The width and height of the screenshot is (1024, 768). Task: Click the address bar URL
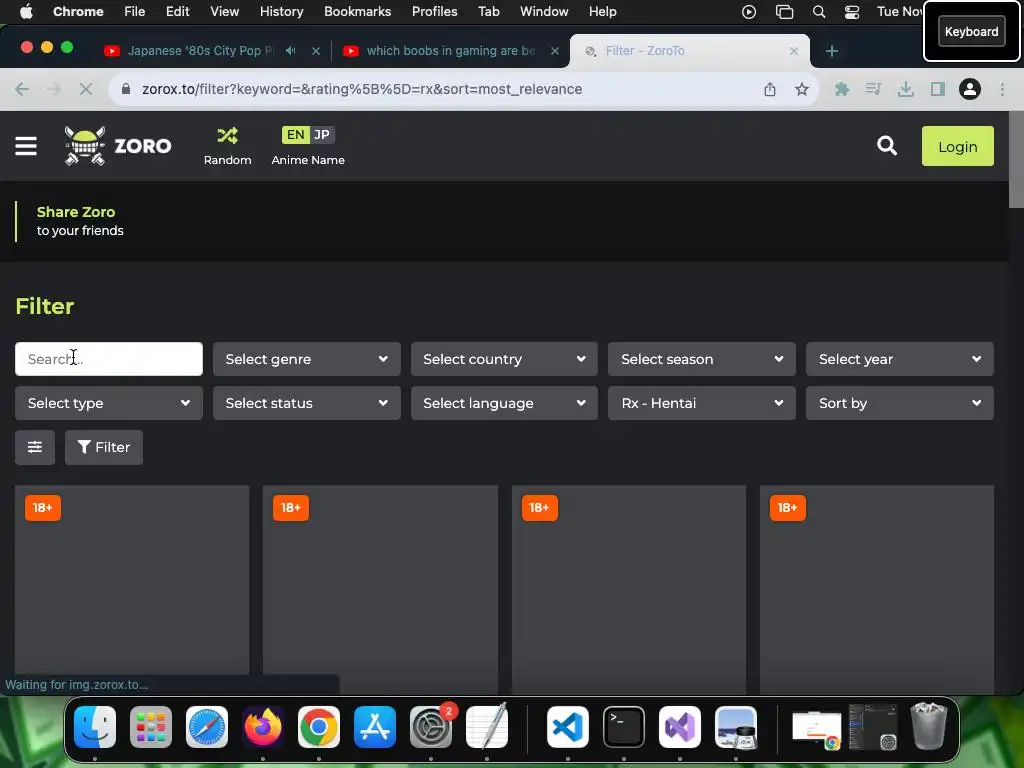coord(362,89)
